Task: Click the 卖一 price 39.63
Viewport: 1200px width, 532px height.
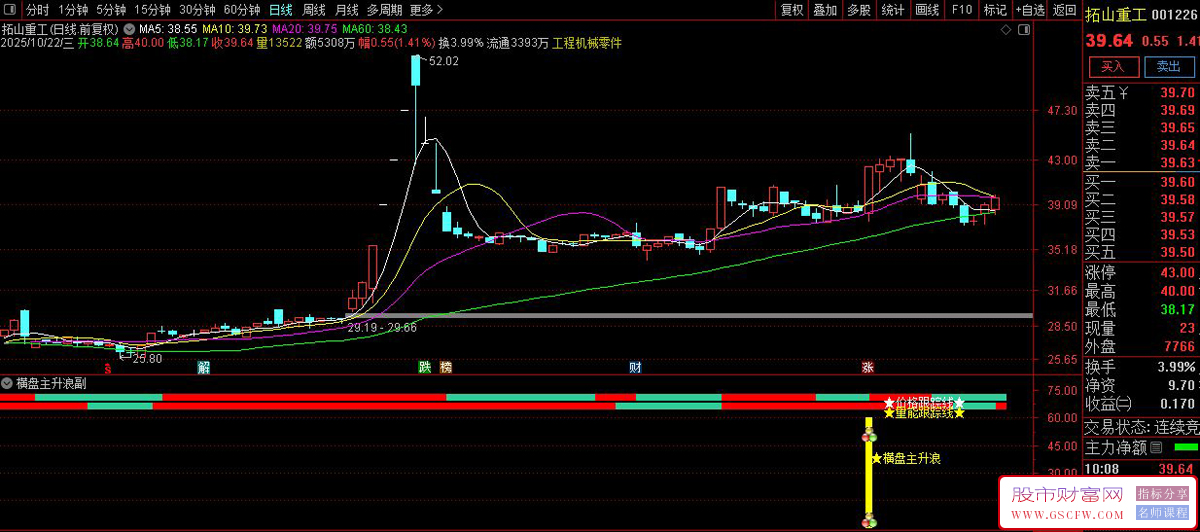Action: click(x=1177, y=163)
